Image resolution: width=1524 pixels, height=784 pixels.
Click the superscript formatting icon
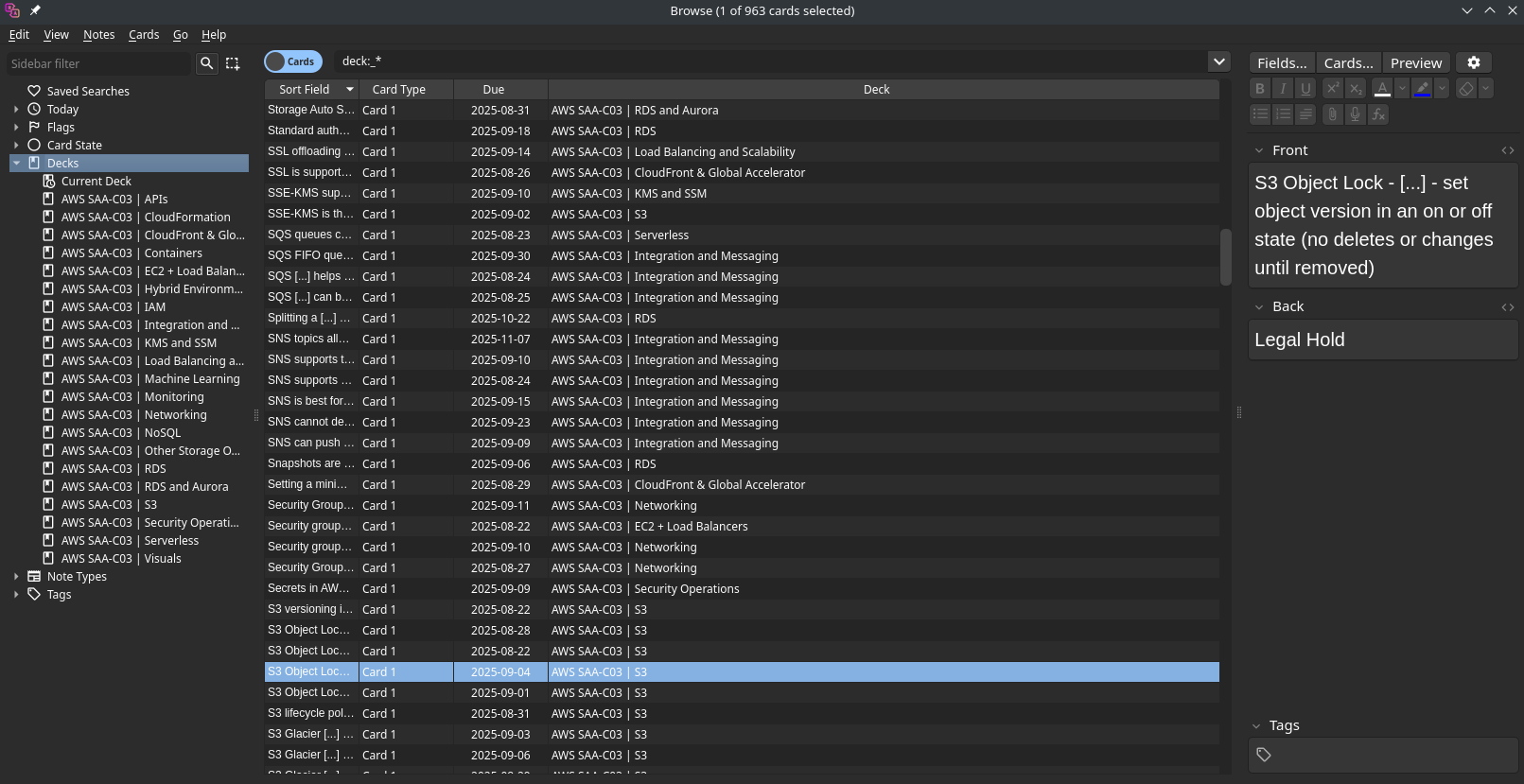[1332, 88]
